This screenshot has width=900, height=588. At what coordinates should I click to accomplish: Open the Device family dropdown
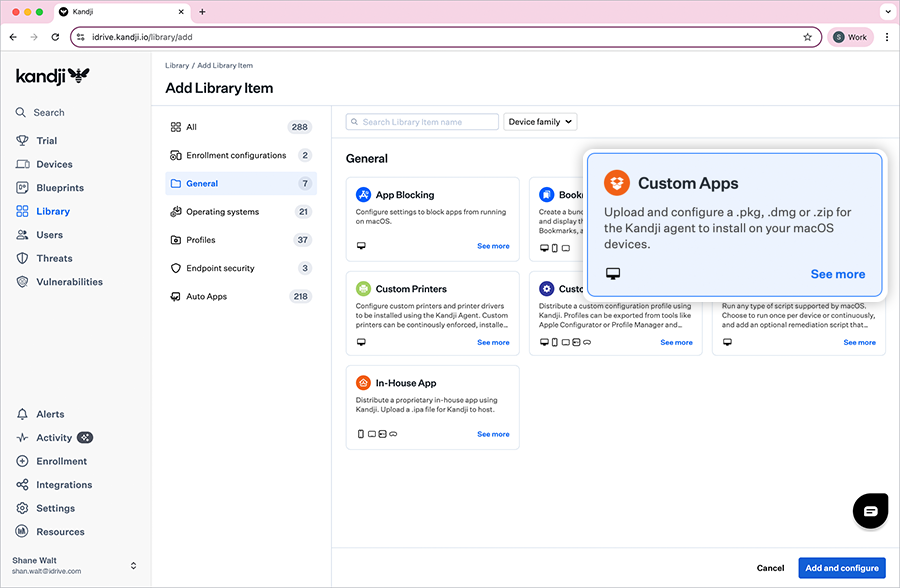[x=540, y=122]
